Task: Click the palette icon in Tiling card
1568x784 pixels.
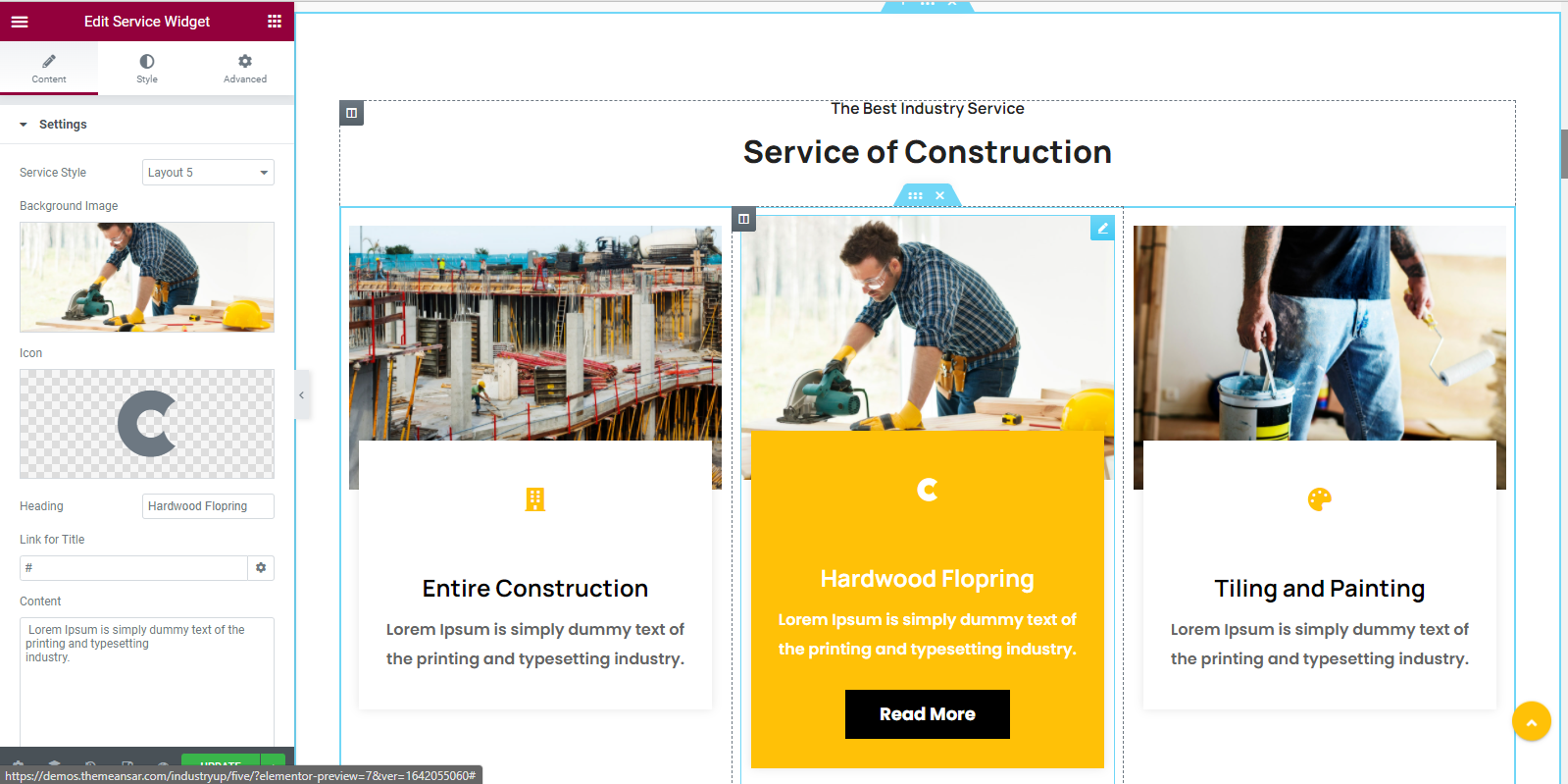Action: (x=1320, y=499)
